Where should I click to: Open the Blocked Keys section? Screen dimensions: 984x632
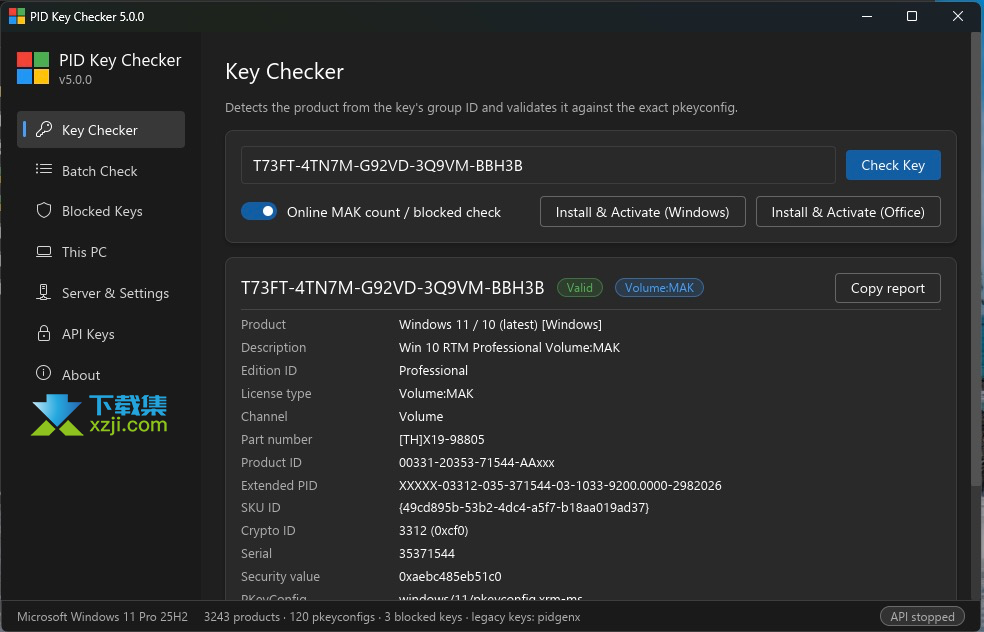pos(101,212)
